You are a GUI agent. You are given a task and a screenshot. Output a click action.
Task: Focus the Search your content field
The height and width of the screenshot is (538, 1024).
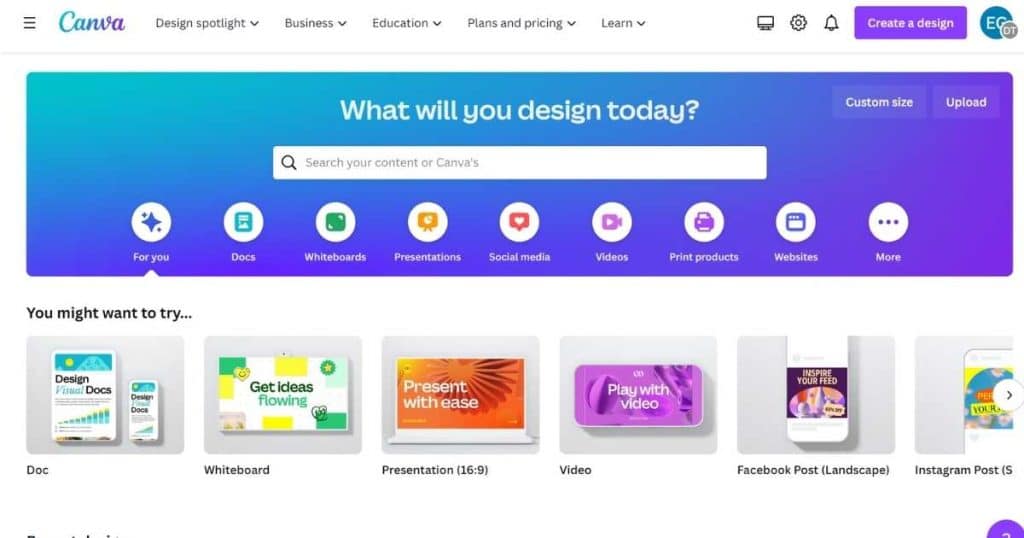point(520,163)
